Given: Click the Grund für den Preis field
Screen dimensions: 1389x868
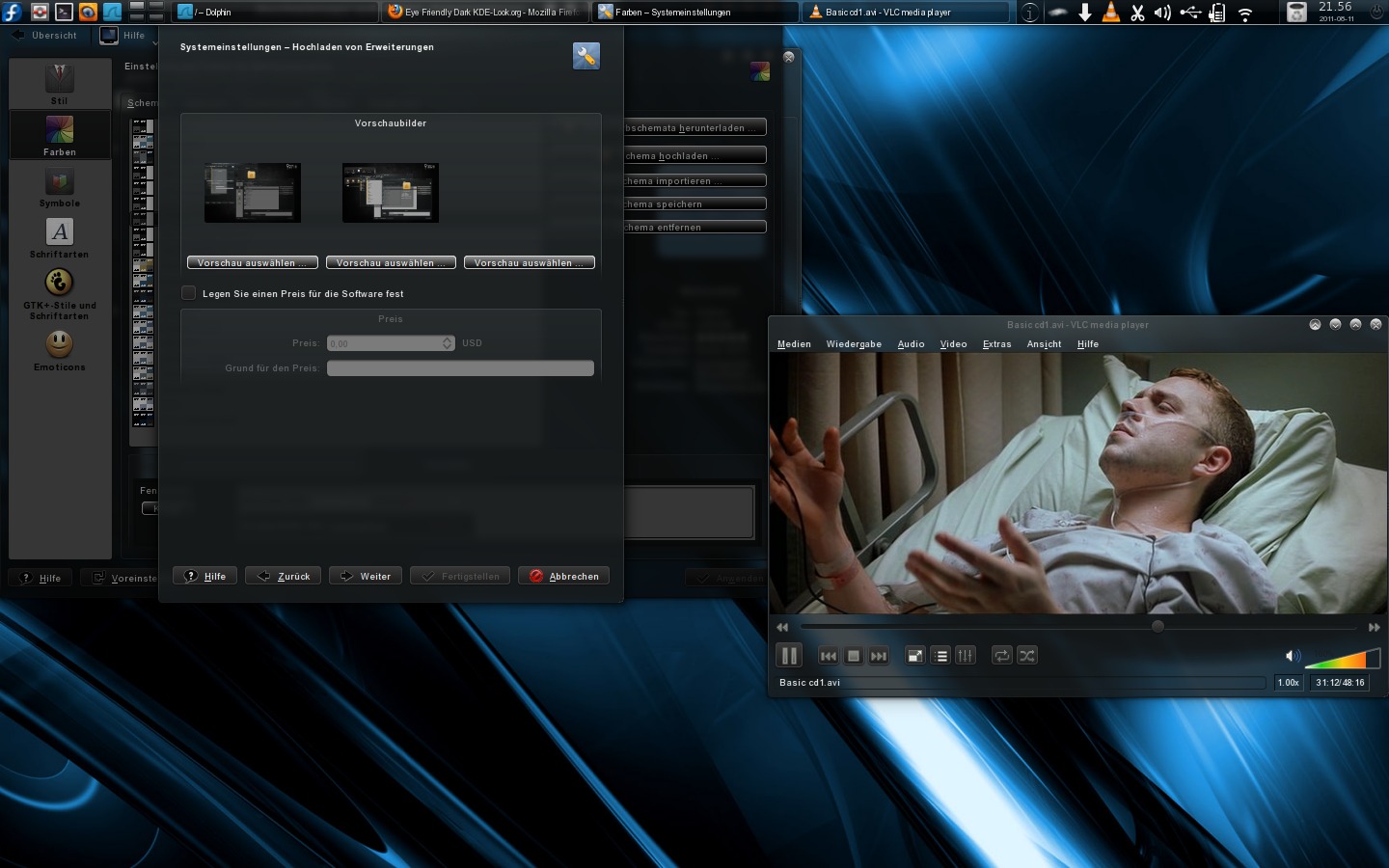Looking at the screenshot, I should [x=460, y=368].
